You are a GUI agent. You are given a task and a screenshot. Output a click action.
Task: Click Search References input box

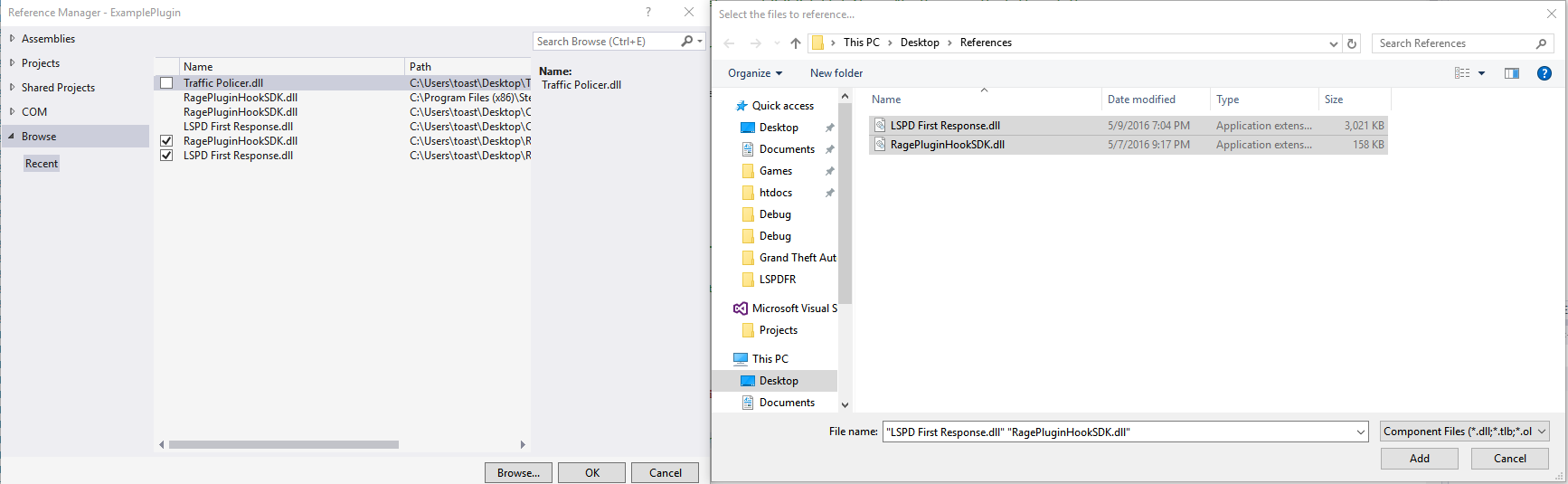click(x=1454, y=43)
